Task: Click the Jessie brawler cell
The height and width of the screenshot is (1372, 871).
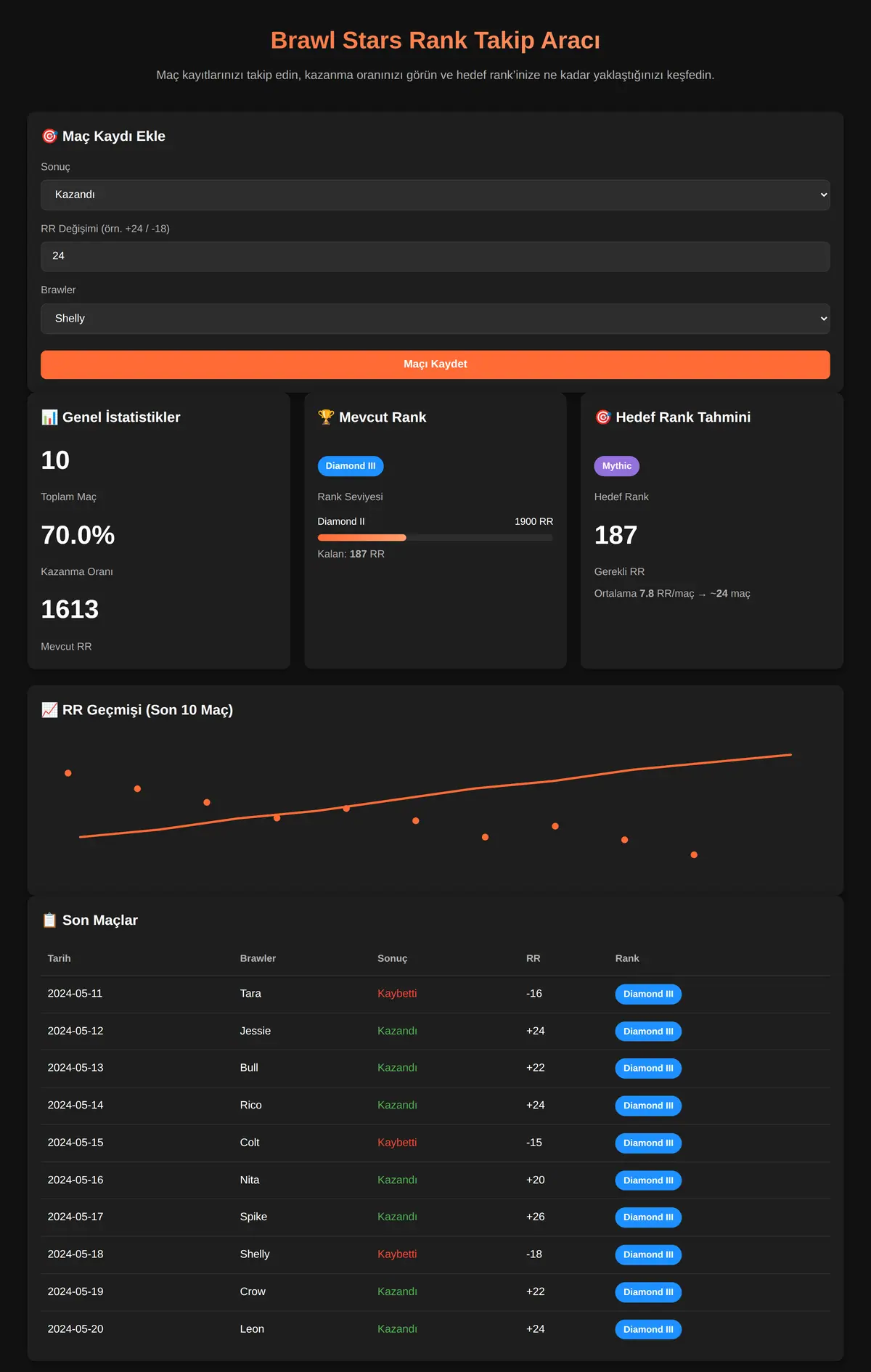Action: pyautogui.click(x=255, y=1031)
